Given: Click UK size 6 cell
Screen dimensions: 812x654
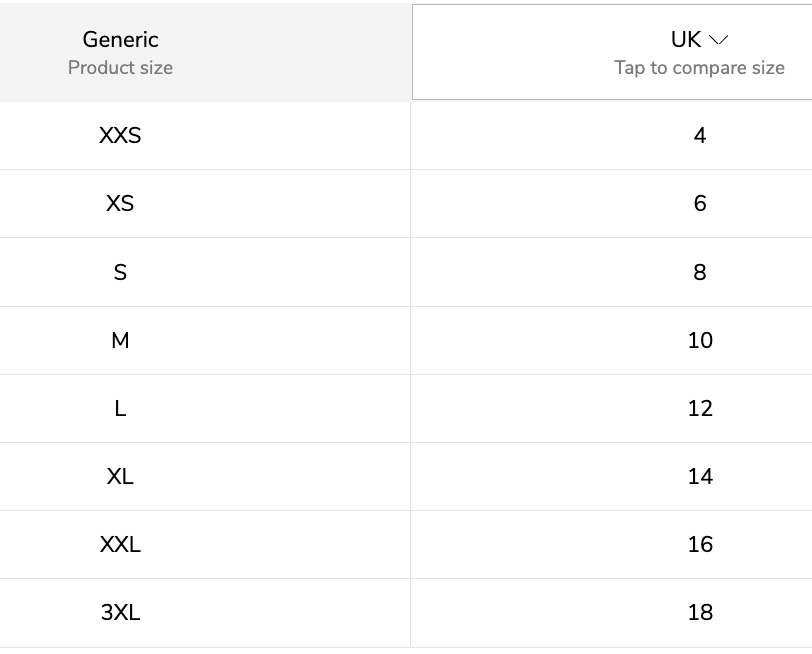Looking at the screenshot, I should pos(612,204).
